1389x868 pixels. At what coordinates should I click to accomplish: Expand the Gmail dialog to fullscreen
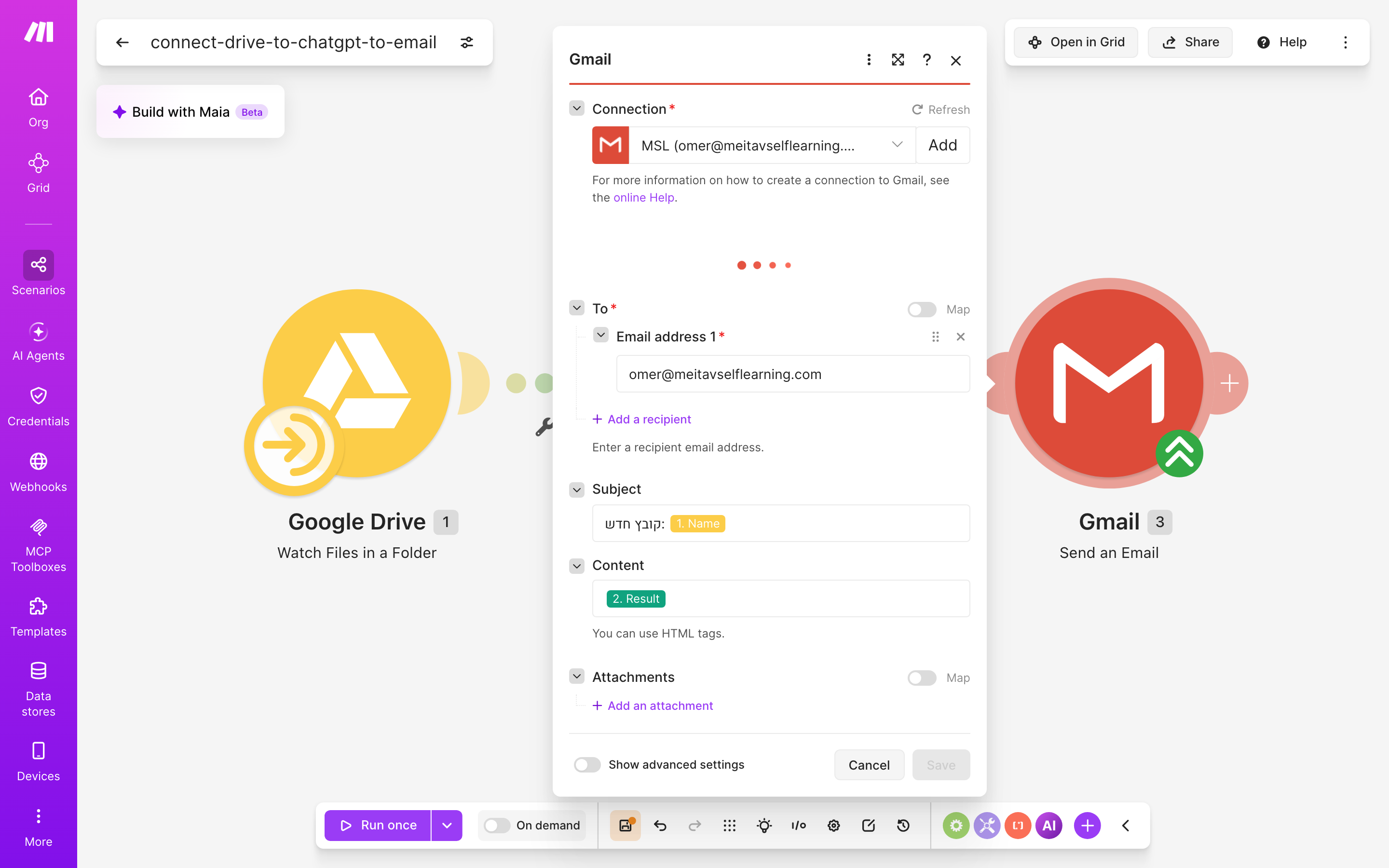point(898,60)
